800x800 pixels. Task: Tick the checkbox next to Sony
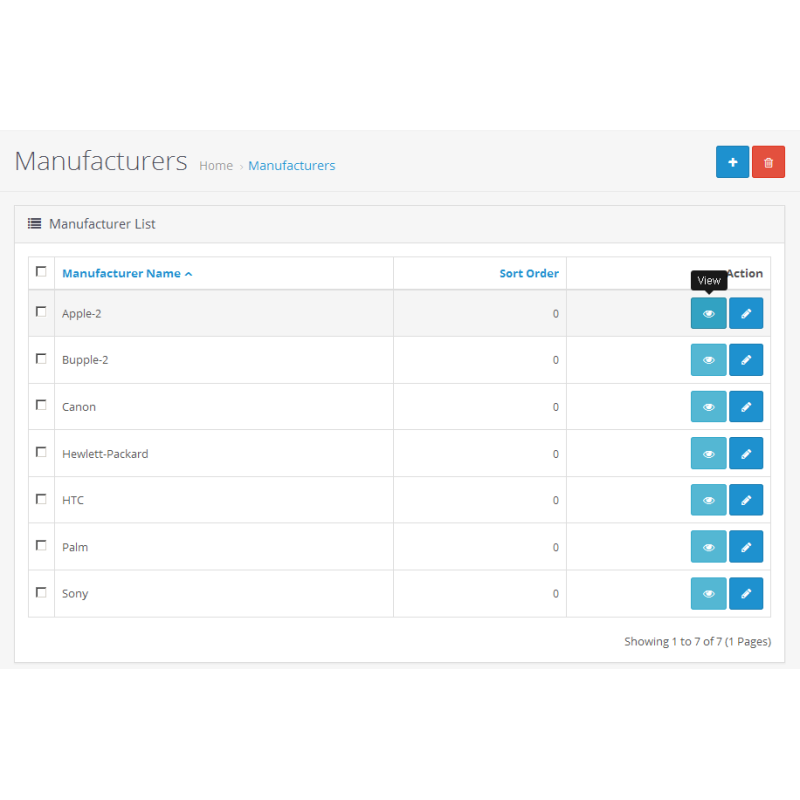pos(41,592)
